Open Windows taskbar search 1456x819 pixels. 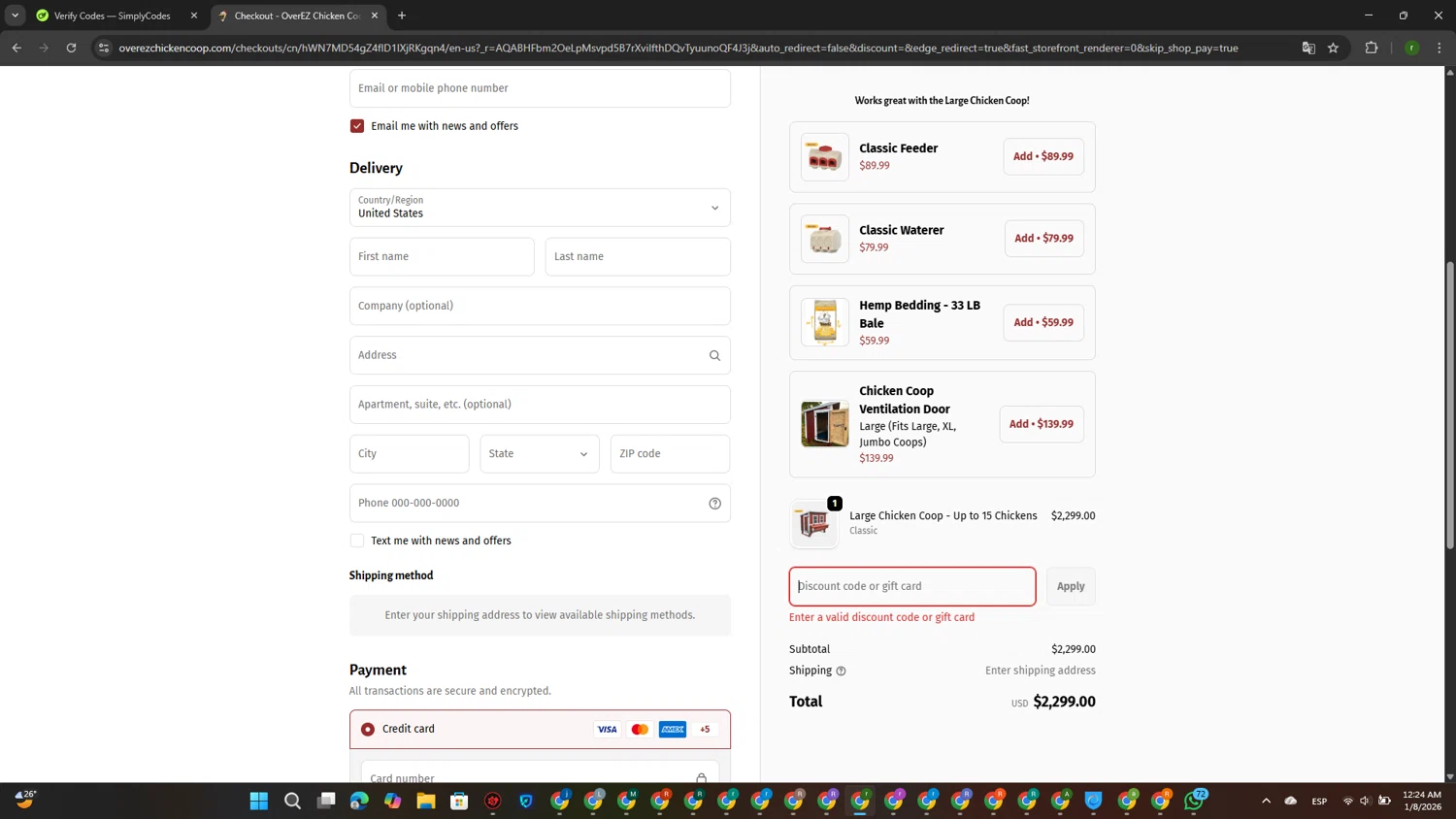pos(292,801)
